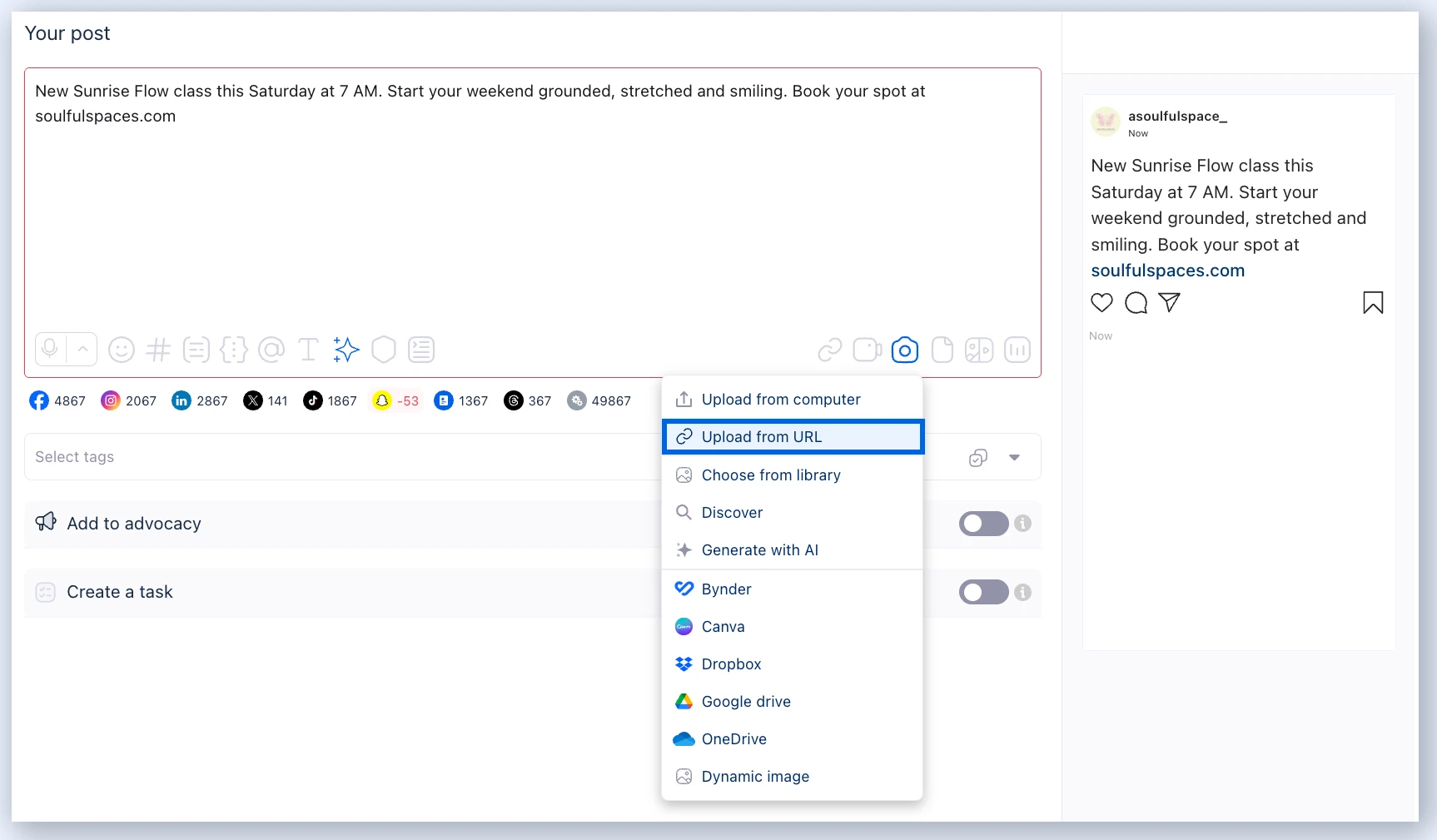Select Choose from library
The width and height of the screenshot is (1437, 840).
click(792, 475)
